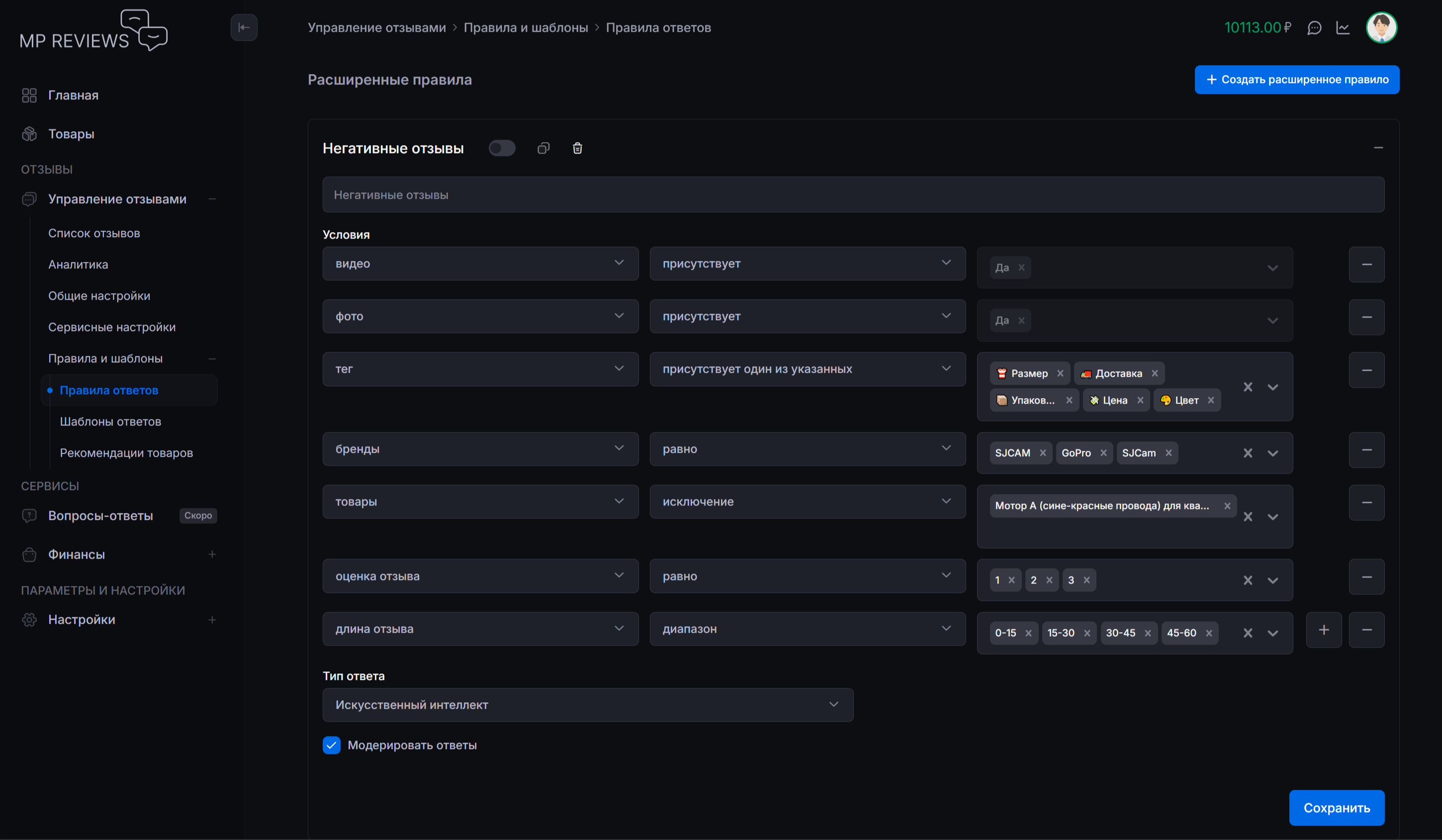Uncheck Модерировать ответы checkbox
This screenshot has width=1442, height=840.
coord(331,745)
